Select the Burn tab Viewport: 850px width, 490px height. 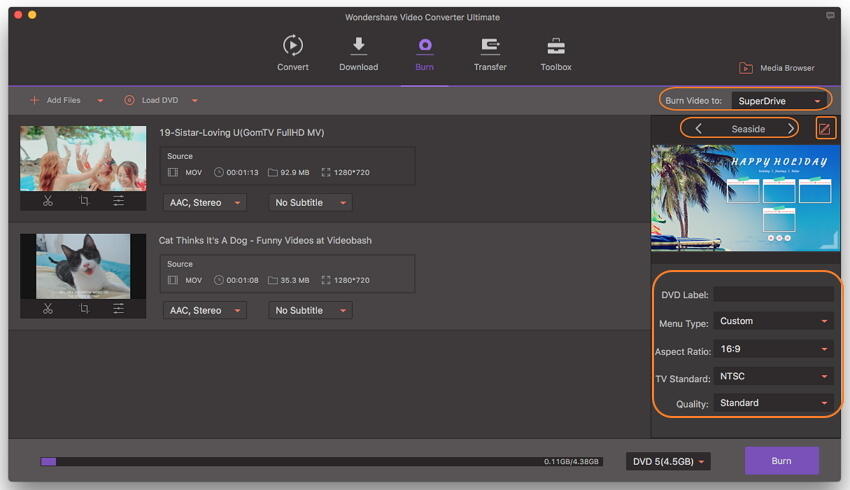[x=424, y=53]
